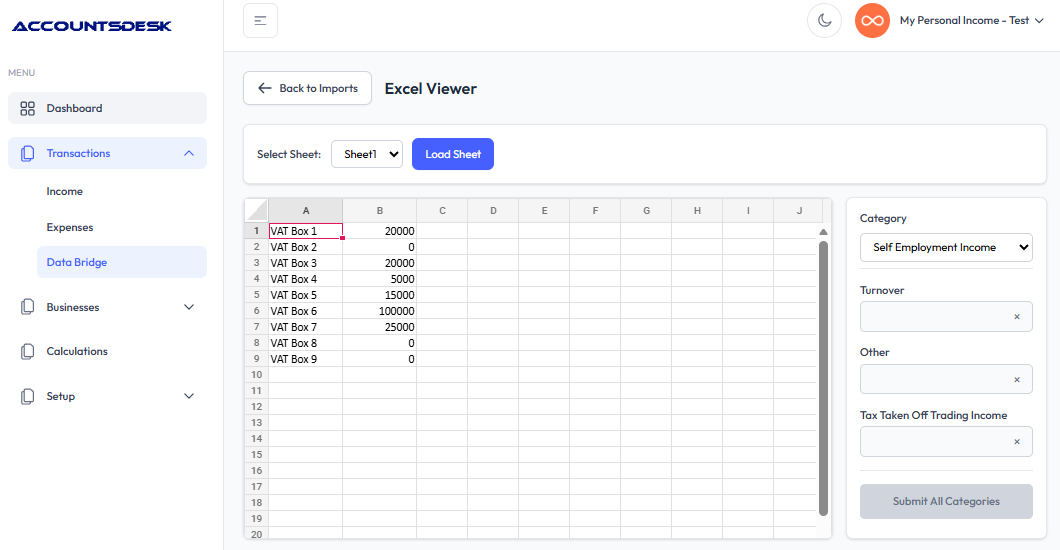Select the cell with value 15000
The image size is (1060, 550).
coord(380,295)
